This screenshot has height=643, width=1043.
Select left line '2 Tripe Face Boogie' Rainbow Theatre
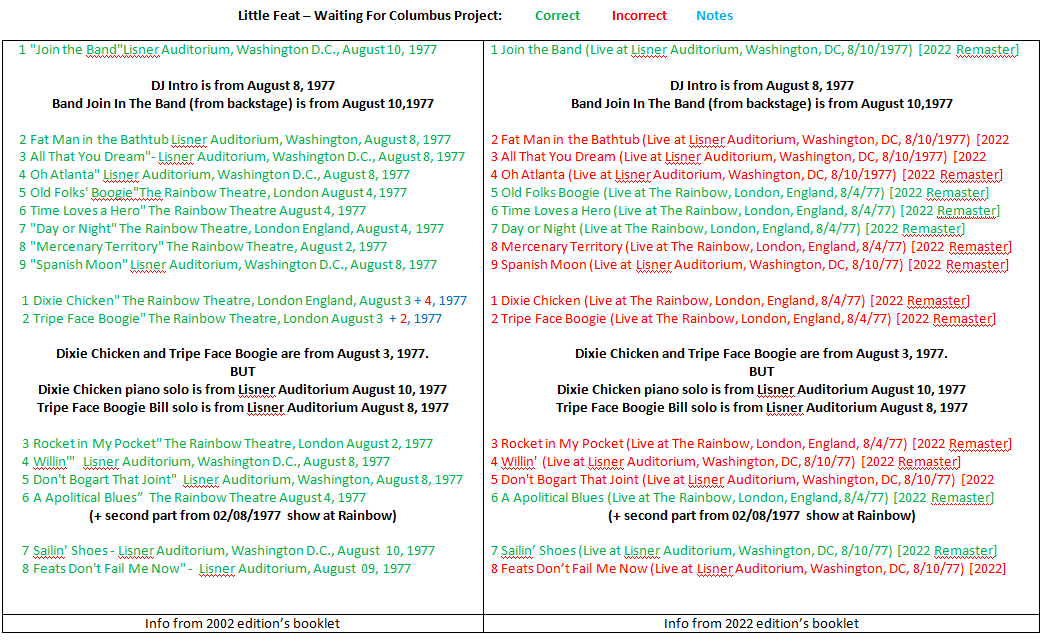[231, 319]
